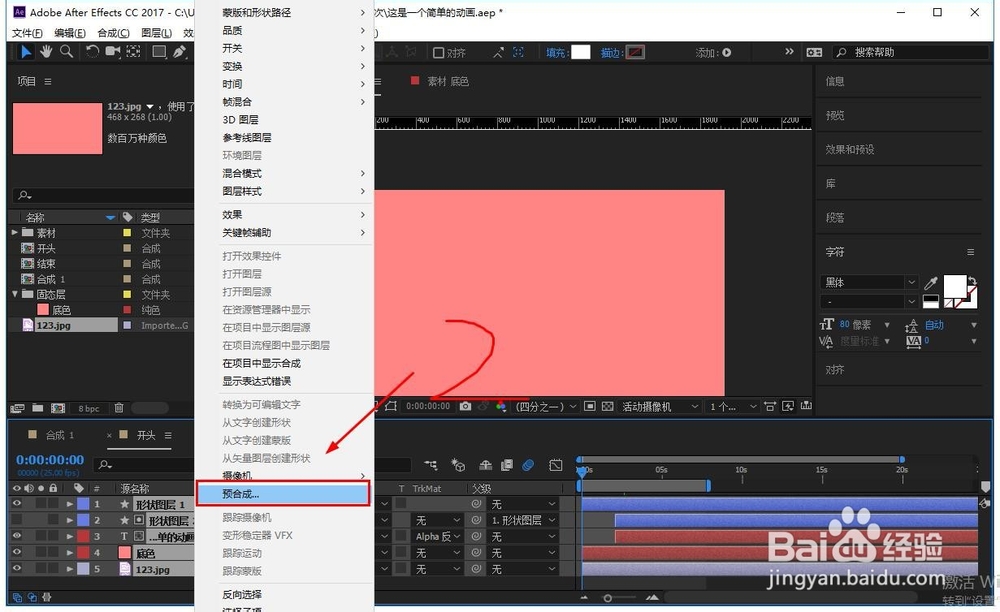Screen dimensions: 1000x612
Task: Hide layer 4 底色 with eye toggle
Action: tap(17, 553)
